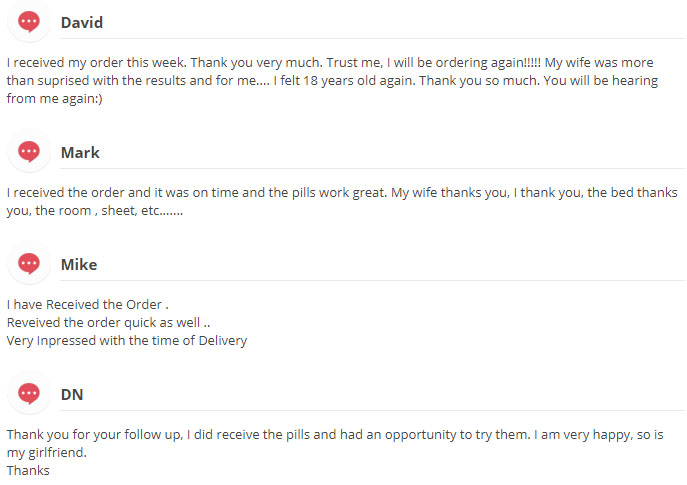
Task: Click 'my girlfriend.' in DN's testimonial
Action: click(x=46, y=453)
